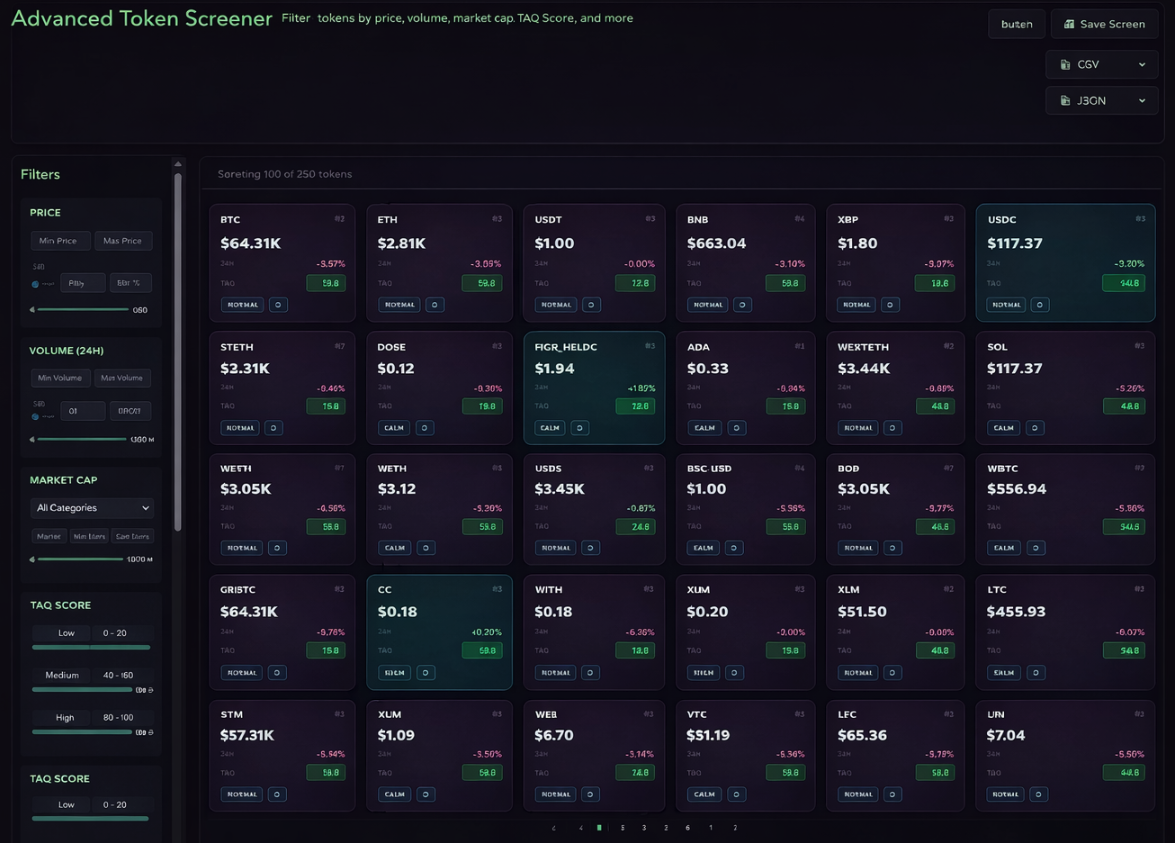Click the circle icon on the FIGR_HELDC card
Image resolution: width=1175 pixels, height=843 pixels.
578,427
